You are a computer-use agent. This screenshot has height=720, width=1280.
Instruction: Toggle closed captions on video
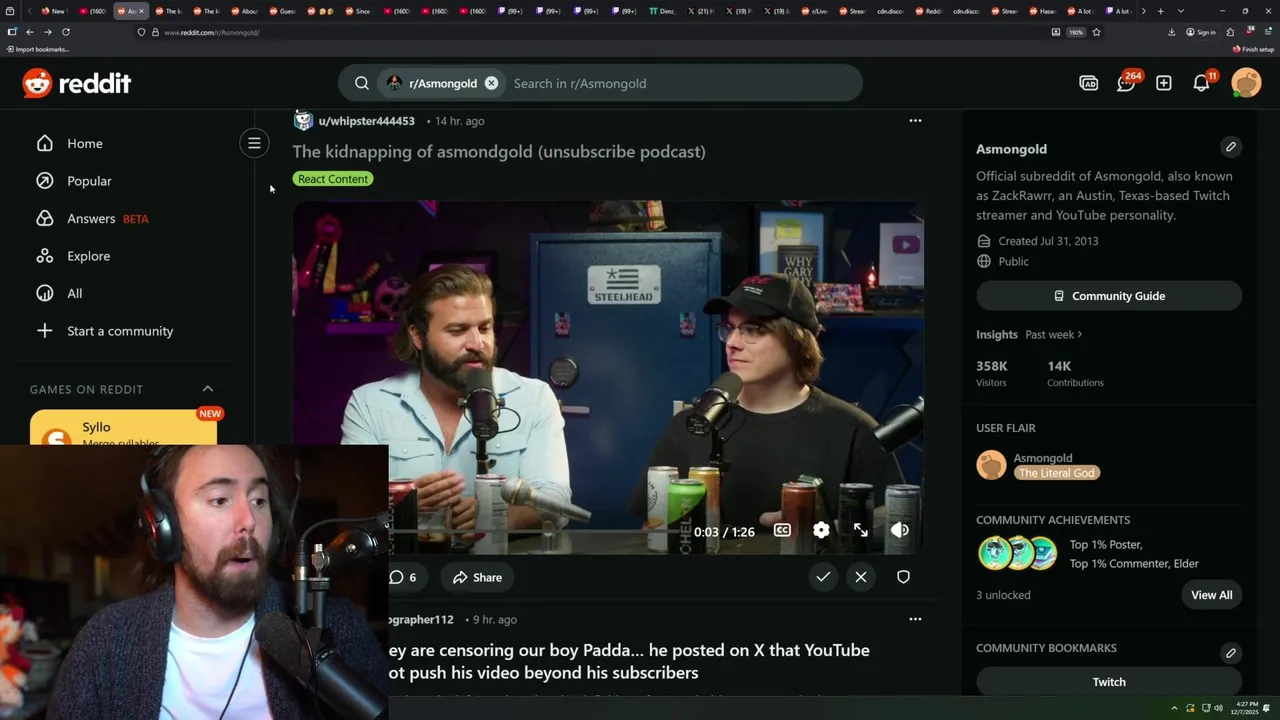(x=782, y=531)
